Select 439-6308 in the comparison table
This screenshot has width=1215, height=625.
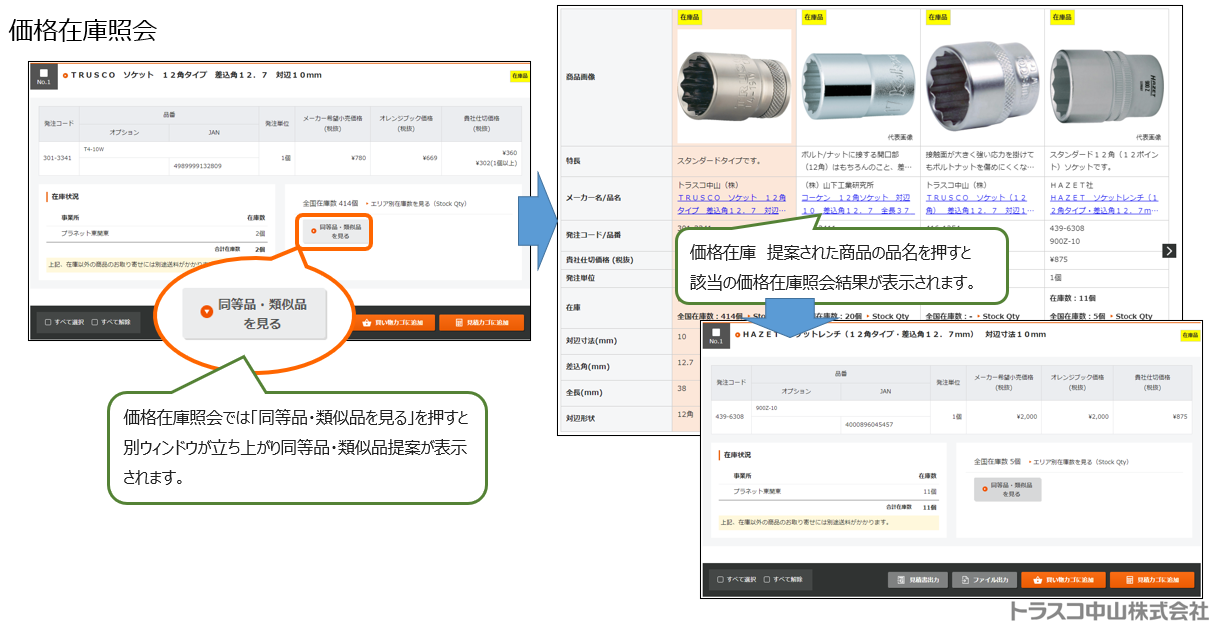[1066, 228]
